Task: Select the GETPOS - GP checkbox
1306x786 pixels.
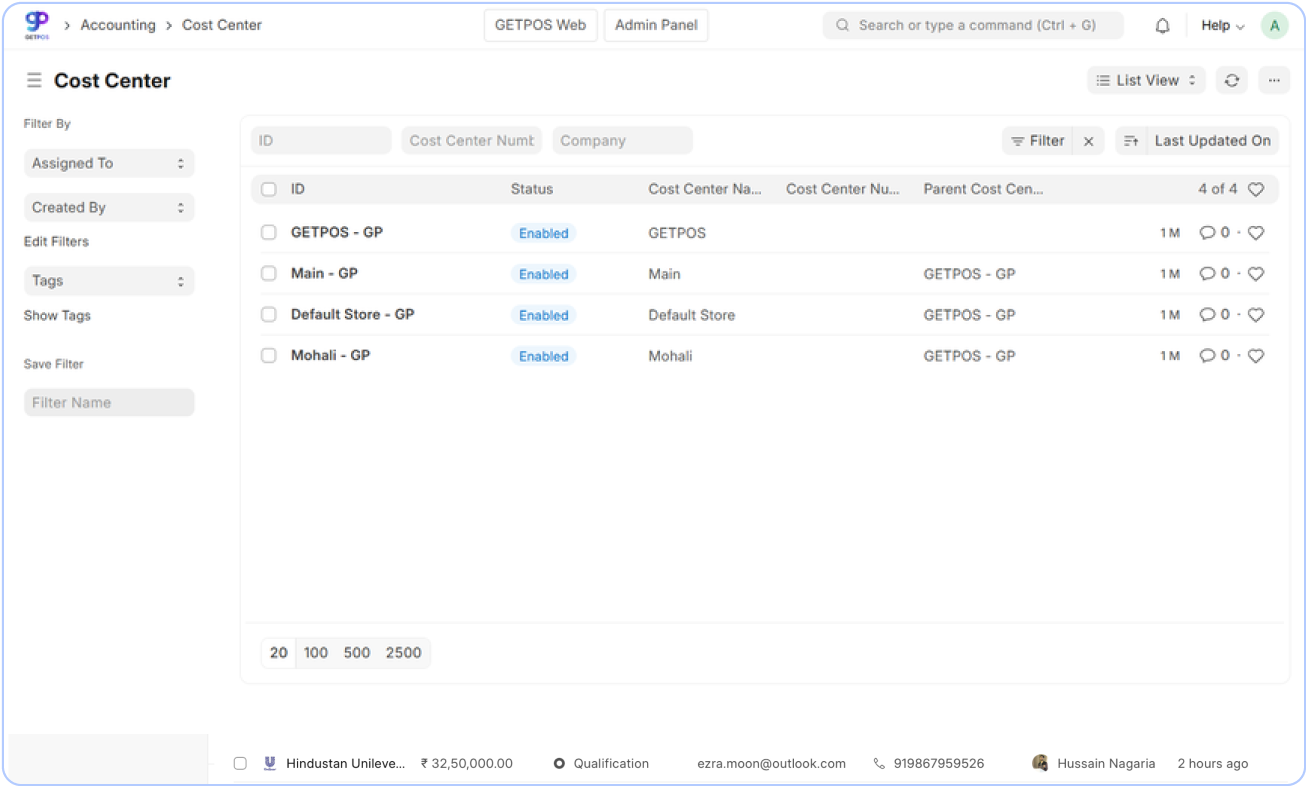Action: click(x=268, y=232)
